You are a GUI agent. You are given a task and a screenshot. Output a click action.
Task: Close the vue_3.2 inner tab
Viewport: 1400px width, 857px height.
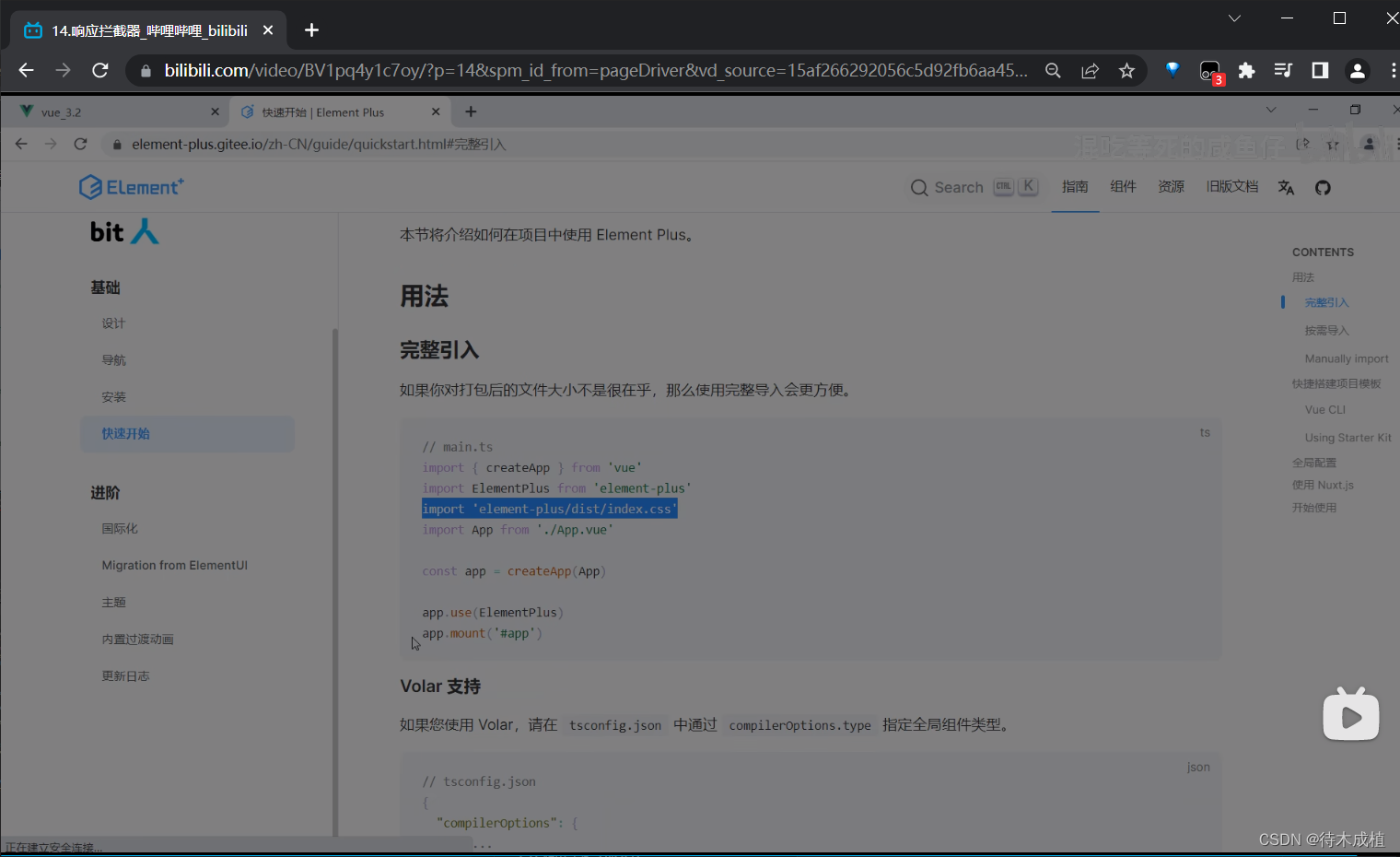coord(215,112)
